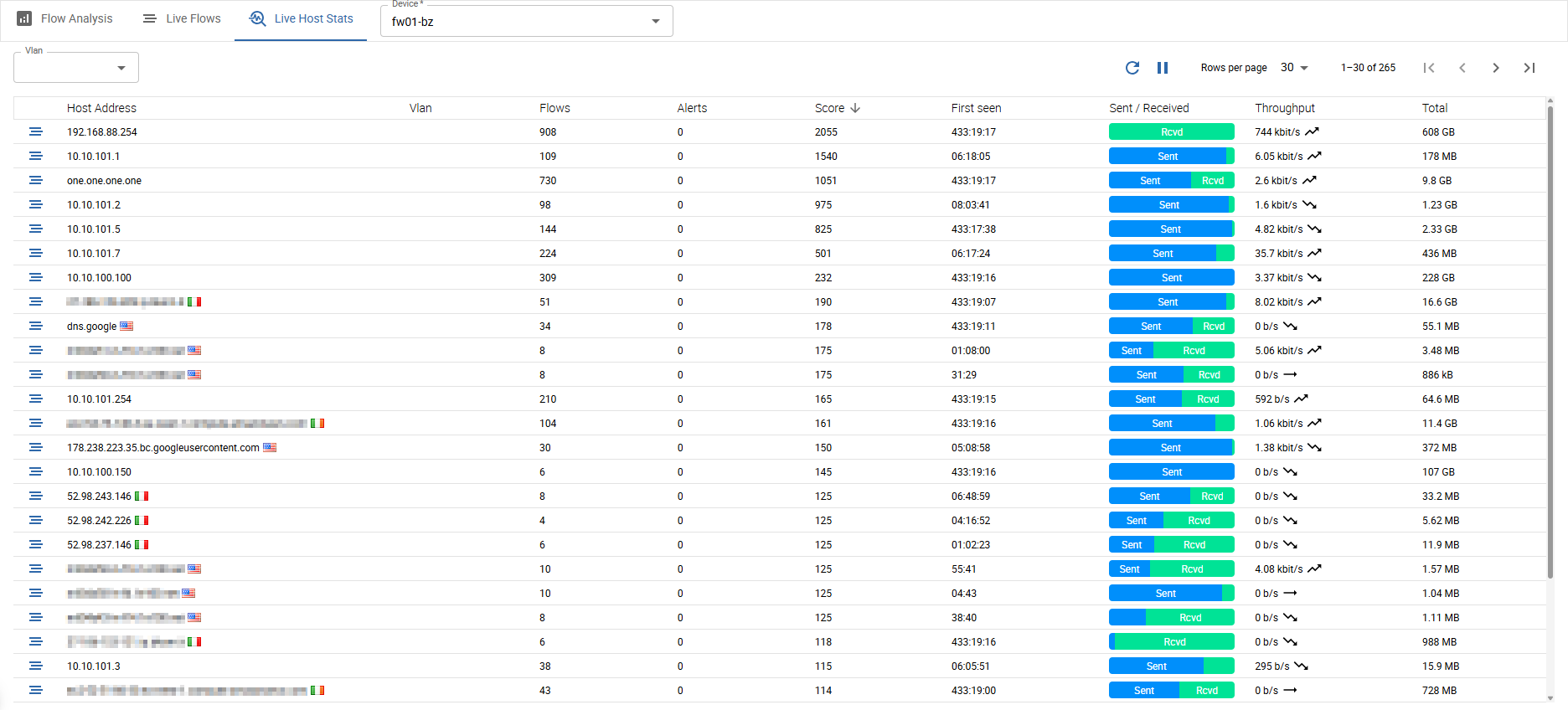
Task: Jump to the last page
Action: pos(1529,68)
